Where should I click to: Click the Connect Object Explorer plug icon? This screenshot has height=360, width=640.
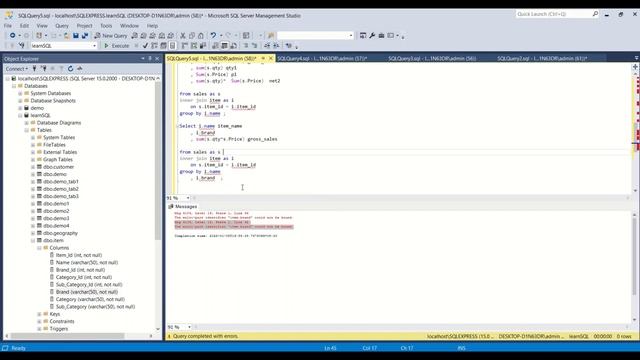(34, 69)
